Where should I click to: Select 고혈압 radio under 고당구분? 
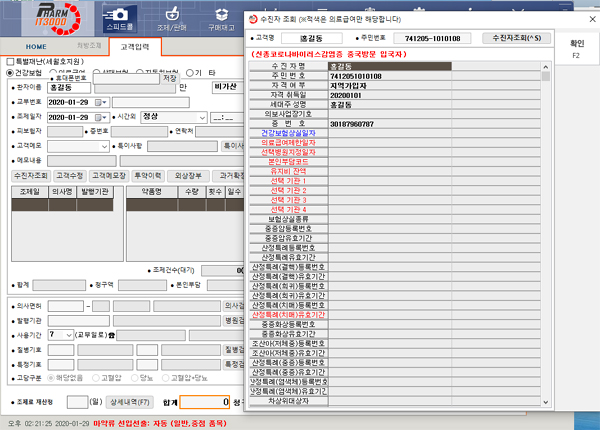[x=96, y=378]
